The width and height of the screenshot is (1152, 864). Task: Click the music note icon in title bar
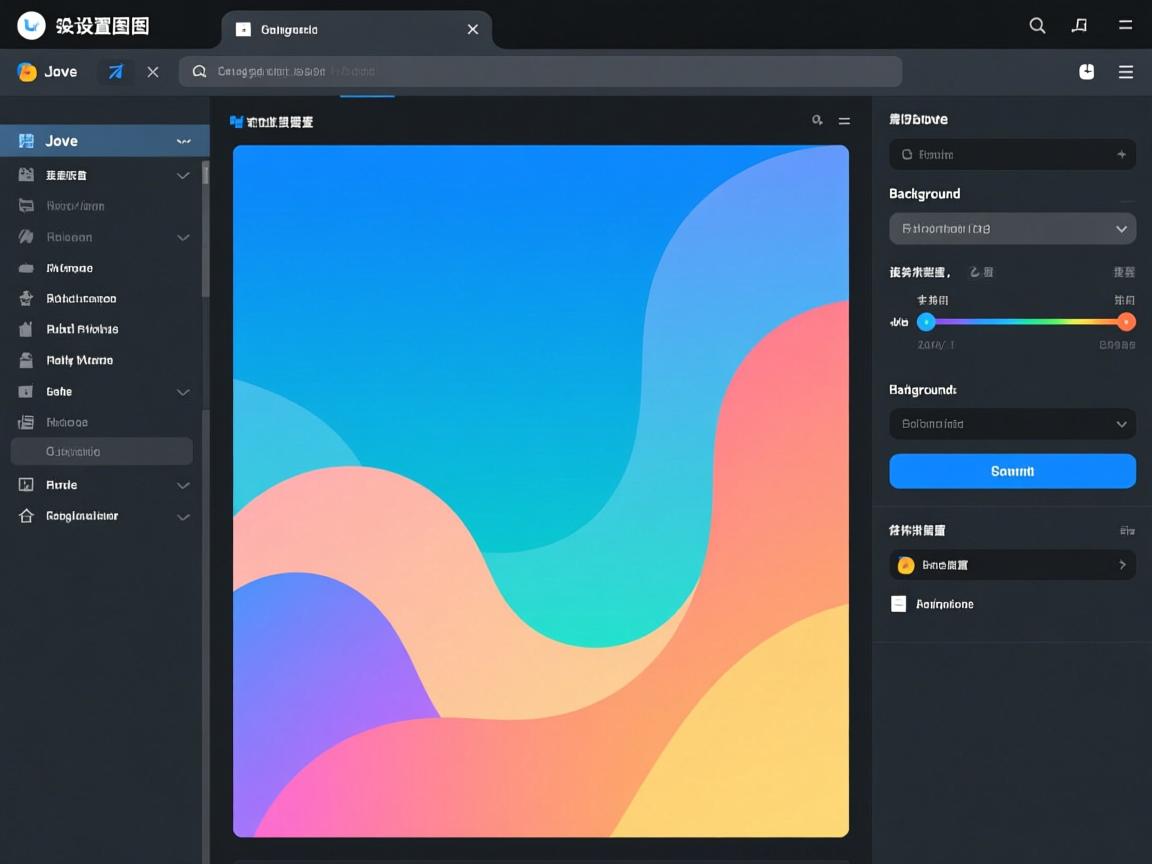(1079, 26)
